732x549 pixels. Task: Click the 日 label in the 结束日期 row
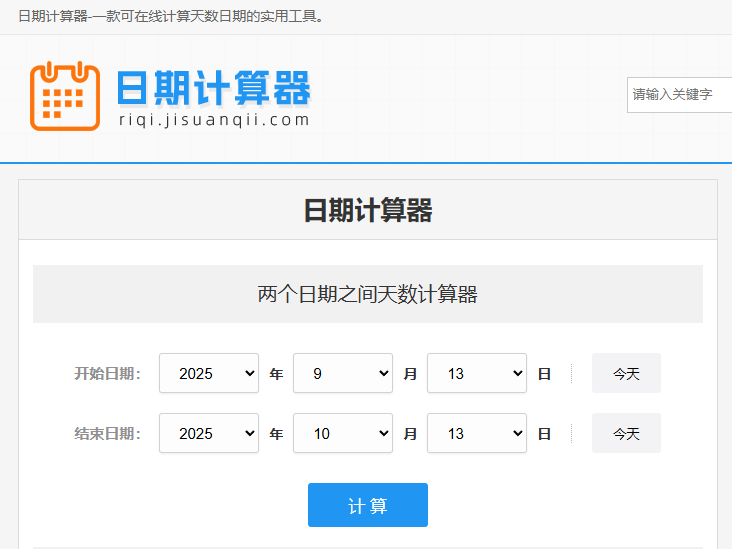[x=544, y=434]
